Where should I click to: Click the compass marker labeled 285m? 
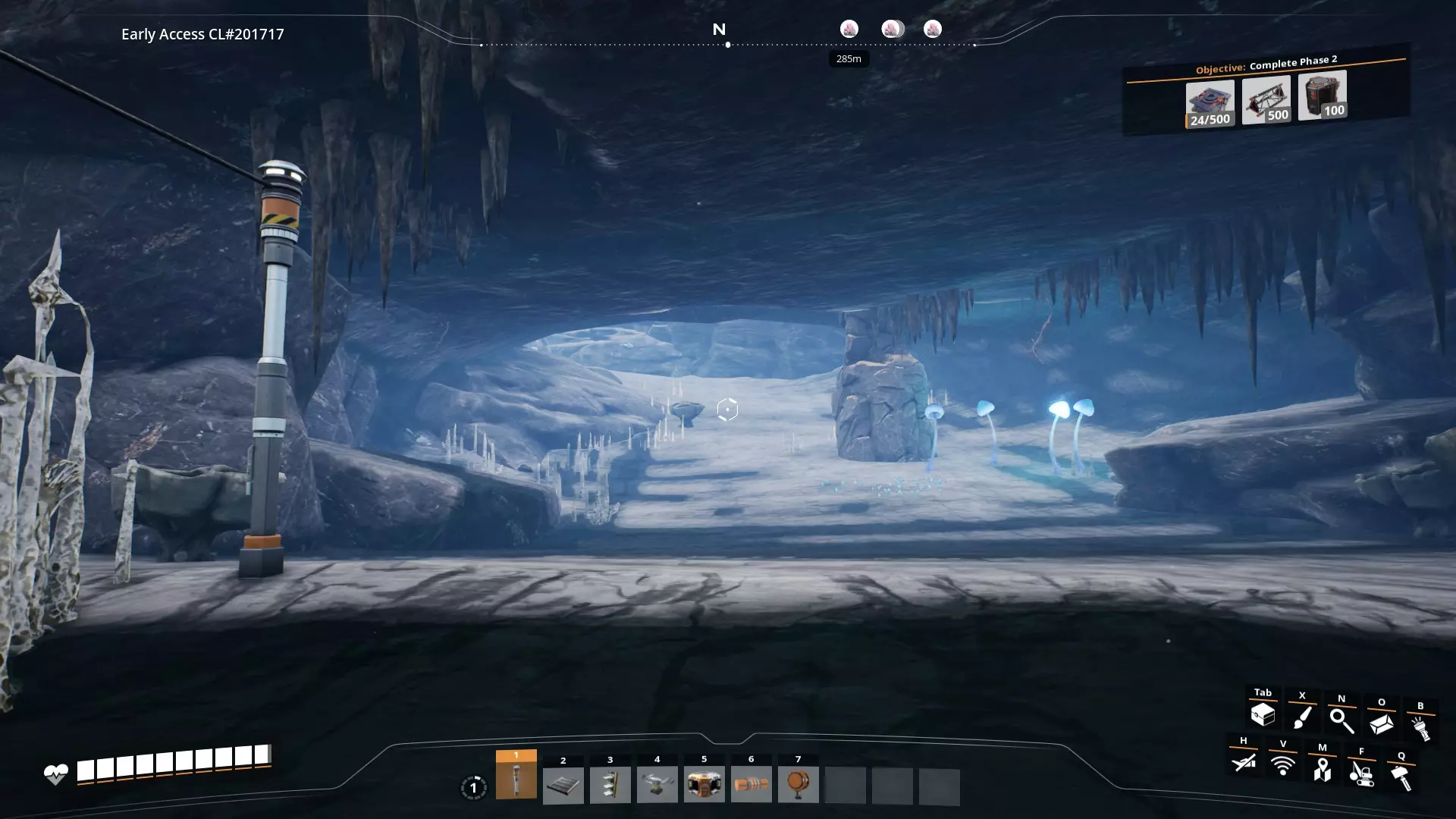click(849, 30)
